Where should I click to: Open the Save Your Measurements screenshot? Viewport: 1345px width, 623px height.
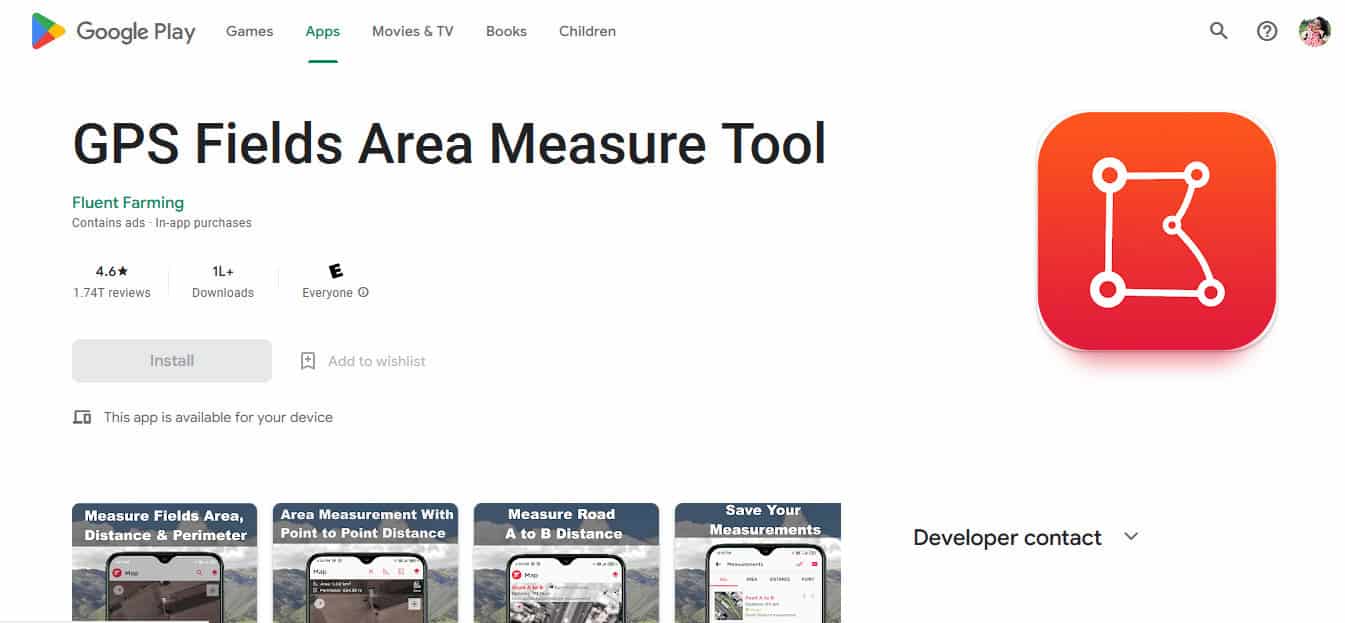coord(758,563)
